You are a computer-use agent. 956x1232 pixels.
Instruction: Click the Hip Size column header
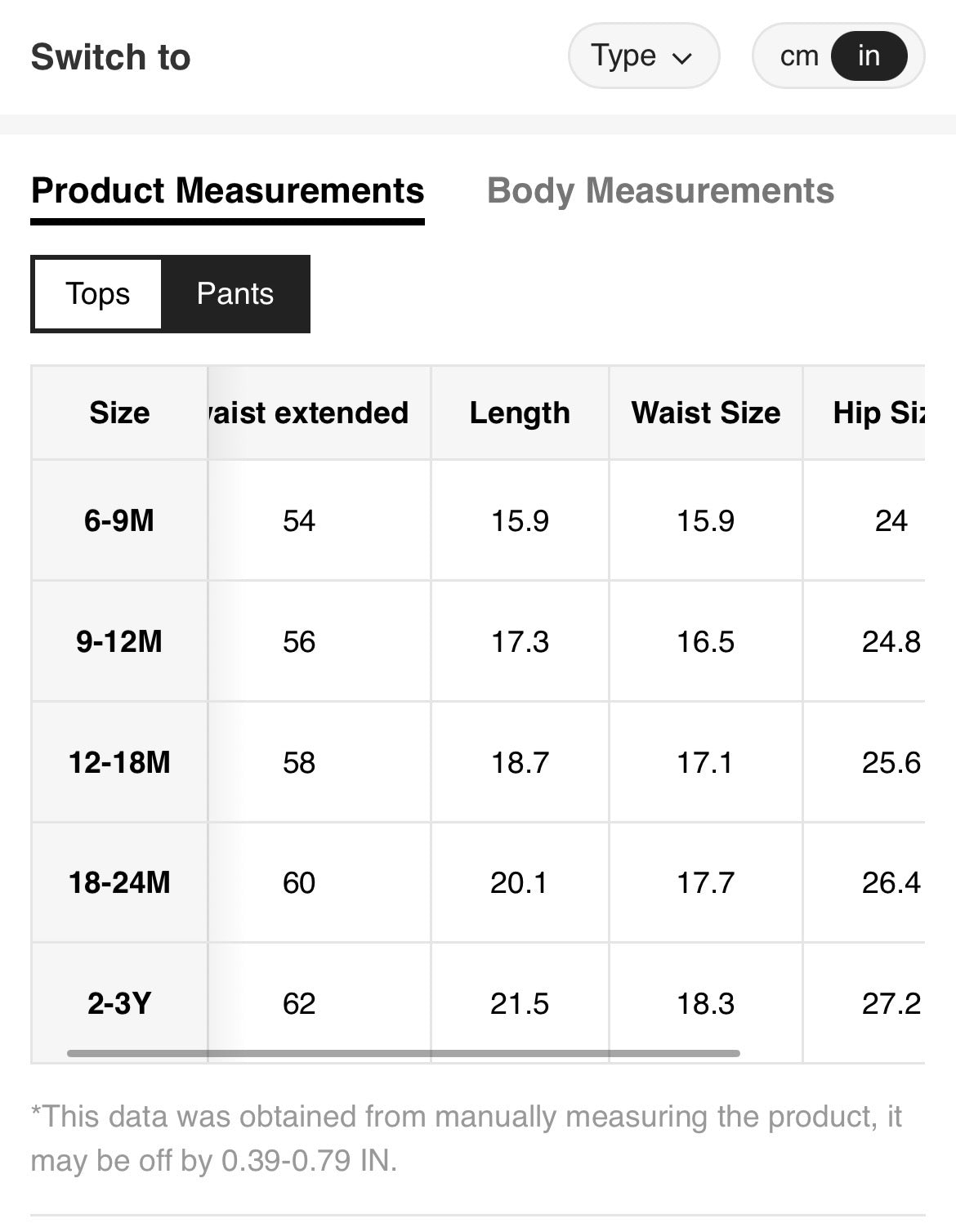(878, 413)
